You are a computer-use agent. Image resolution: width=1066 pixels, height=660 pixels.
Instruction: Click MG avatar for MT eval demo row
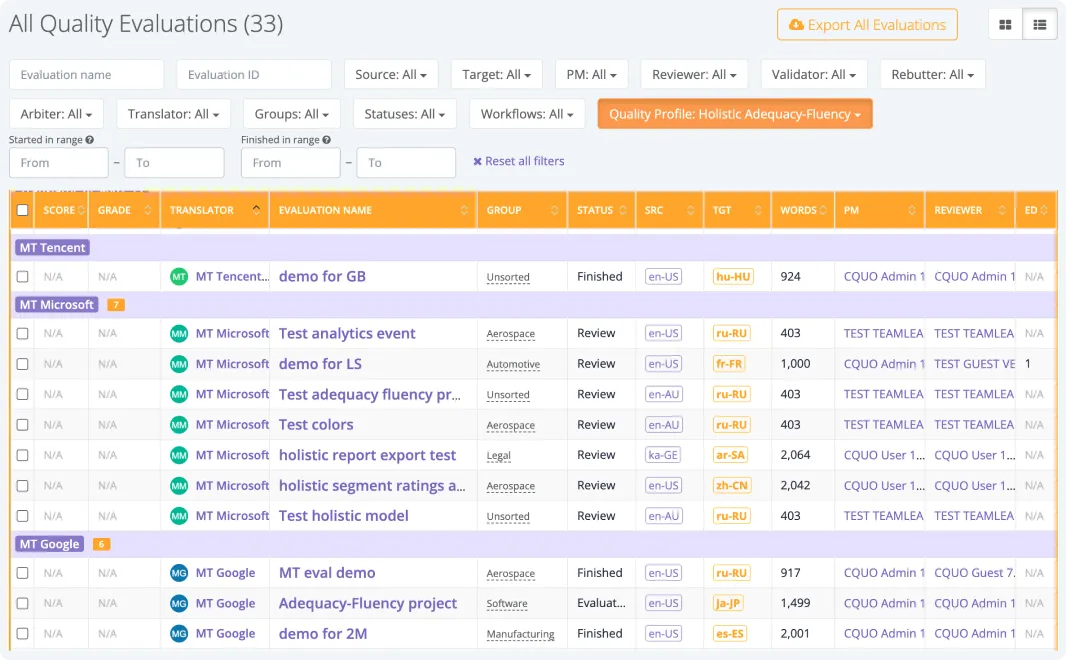(179, 573)
